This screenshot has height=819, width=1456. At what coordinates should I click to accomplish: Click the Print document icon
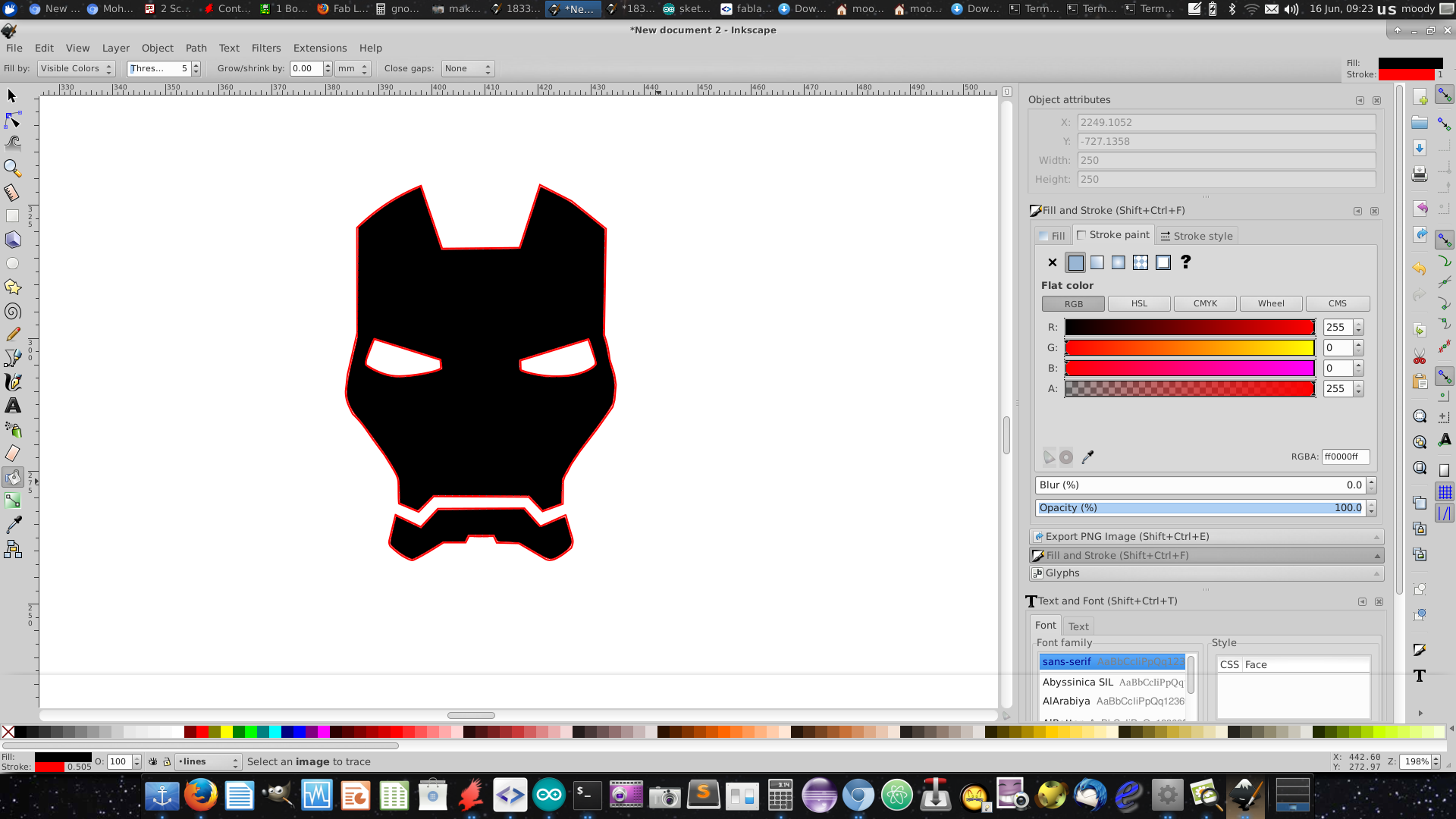1420,174
